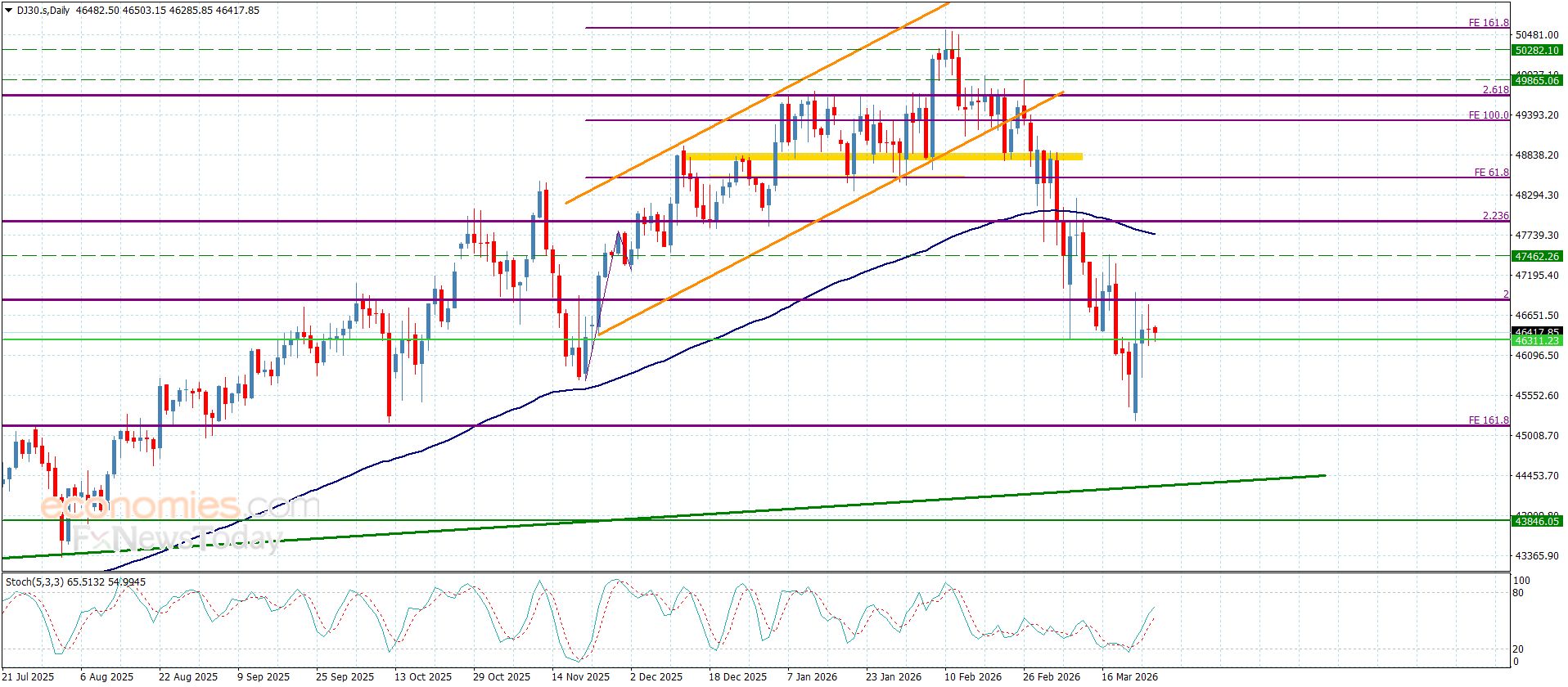1568x687 pixels.
Task: Select the green 49865.06 price label
Action: click(x=1536, y=80)
